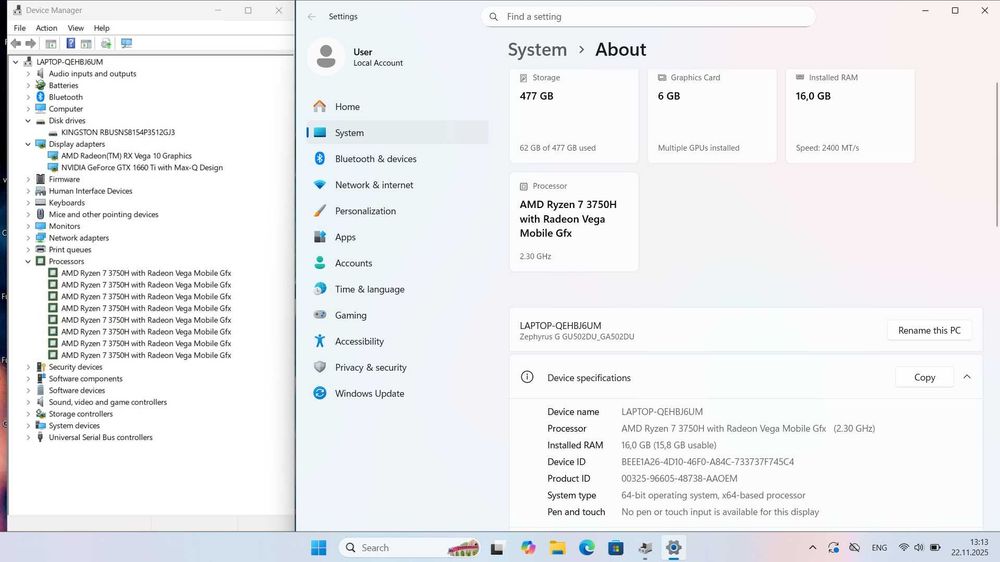Viewport: 1000px width, 562px height.
Task: Open the Installed RAM 16,0 GB card
Action: coord(850,115)
